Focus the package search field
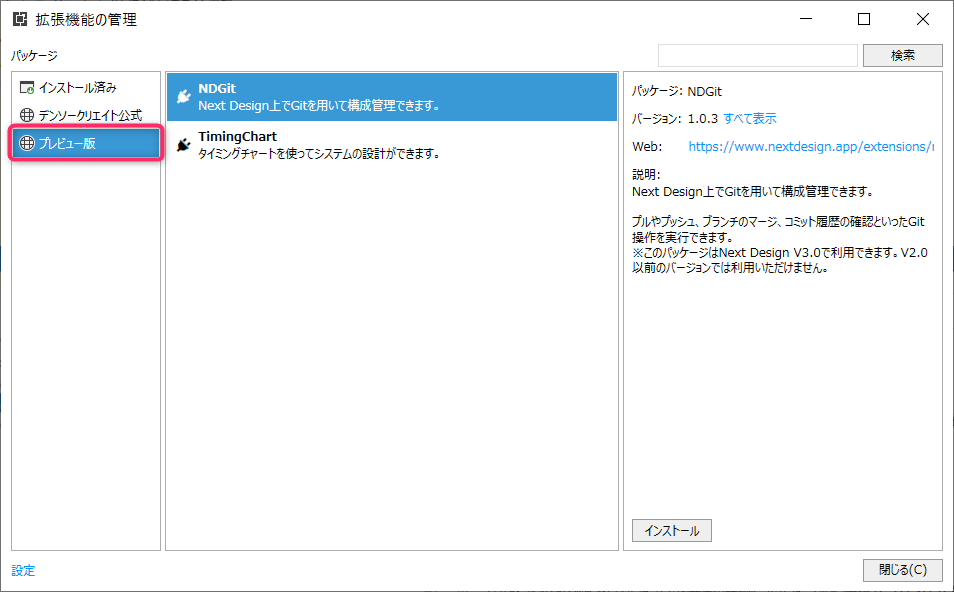Image resolution: width=954 pixels, height=592 pixels. pyautogui.click(x=757, y=55)
